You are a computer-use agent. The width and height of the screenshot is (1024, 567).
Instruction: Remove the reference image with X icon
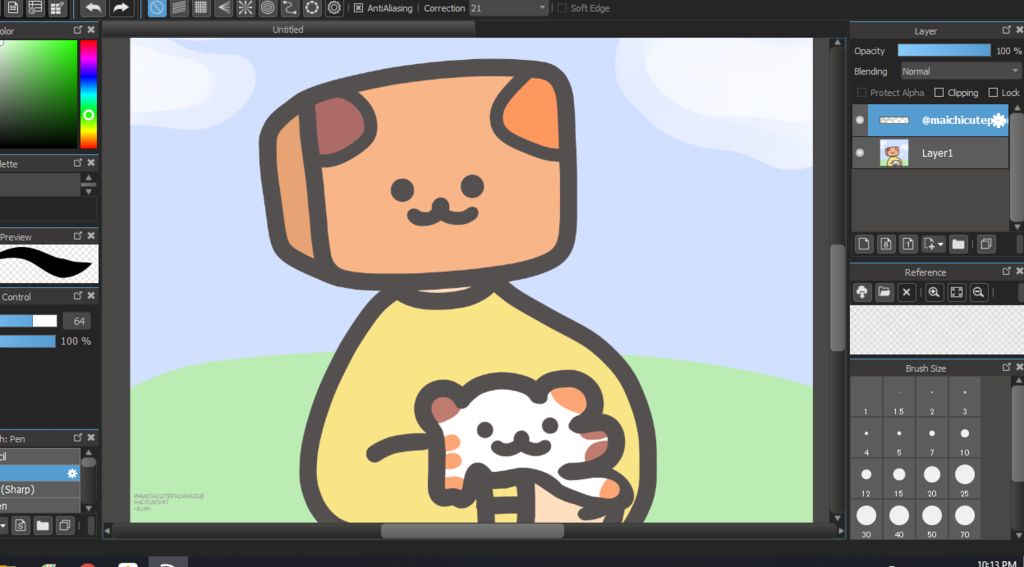[906, 292]
